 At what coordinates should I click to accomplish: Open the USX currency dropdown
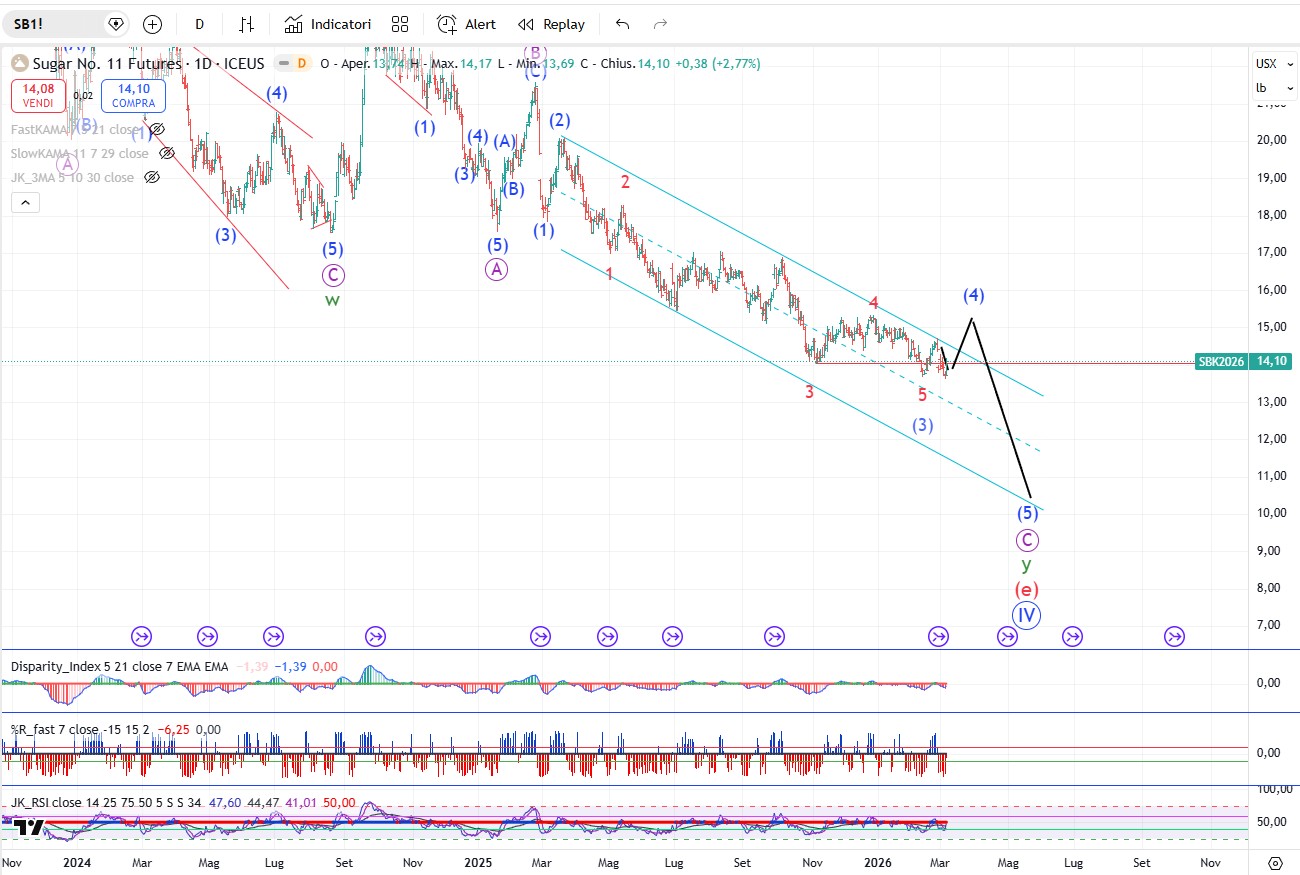[x=1268, y=64]
